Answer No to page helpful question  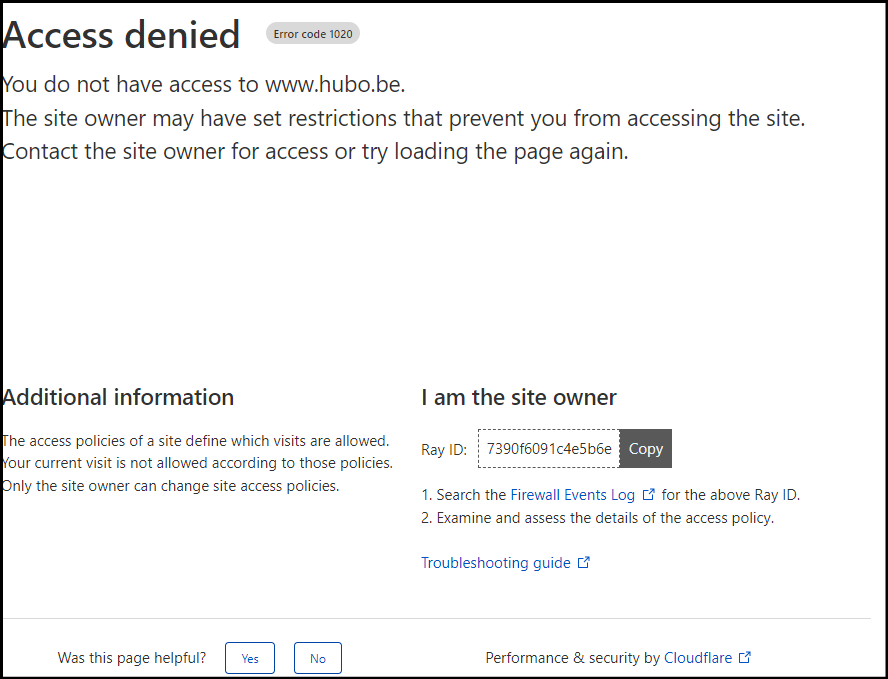pos(317,658)
